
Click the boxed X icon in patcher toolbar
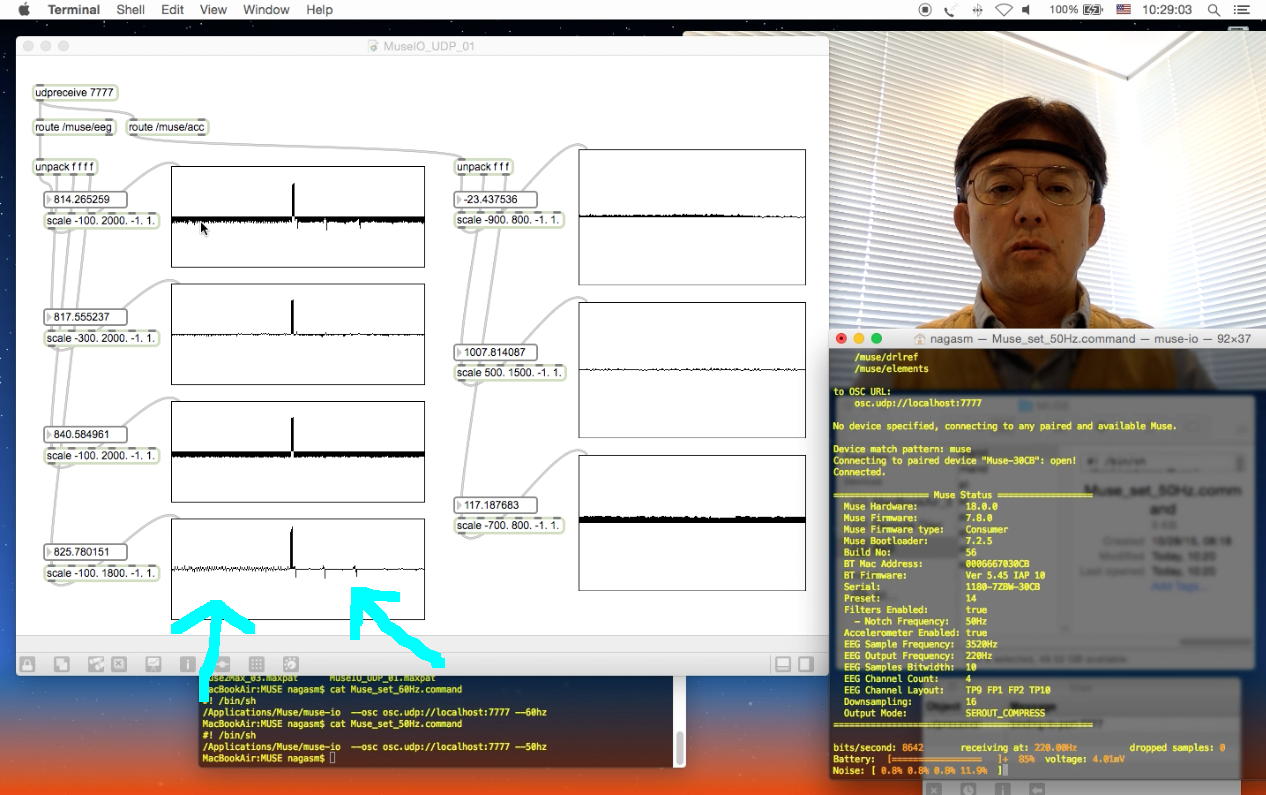(x=119, y=664)
